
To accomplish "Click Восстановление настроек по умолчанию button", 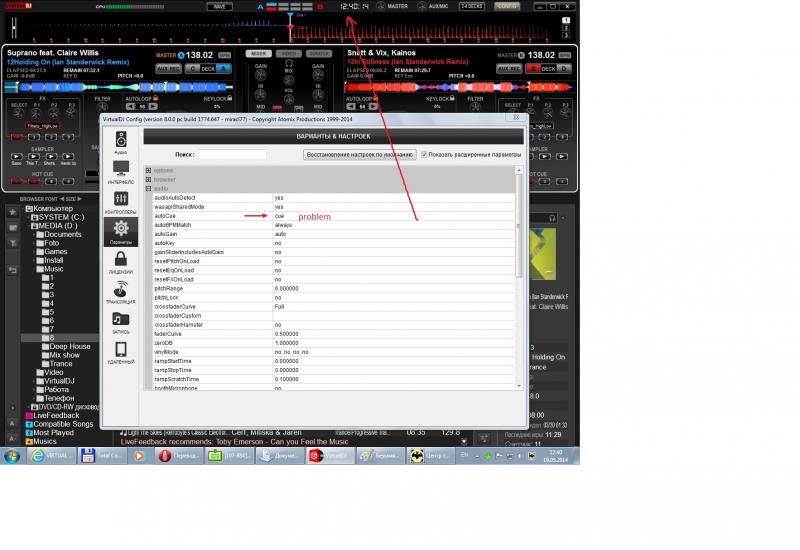I will point(360,155).
